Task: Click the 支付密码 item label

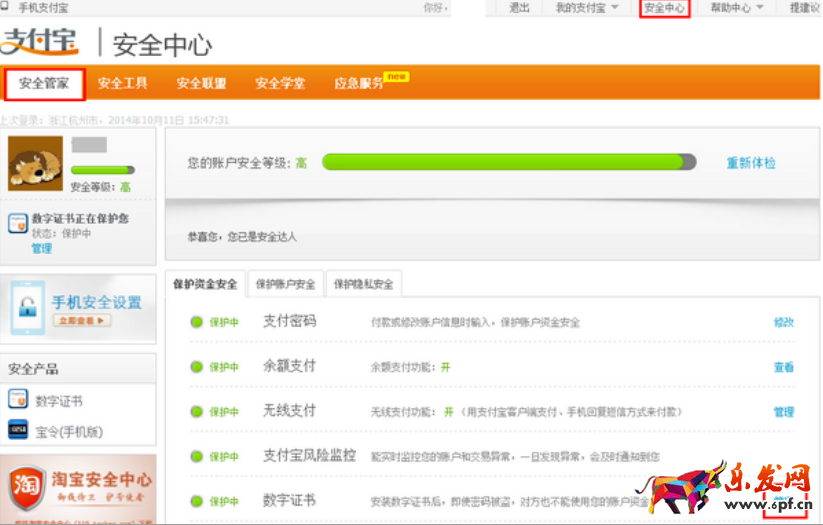Action: tap(290, 321)
